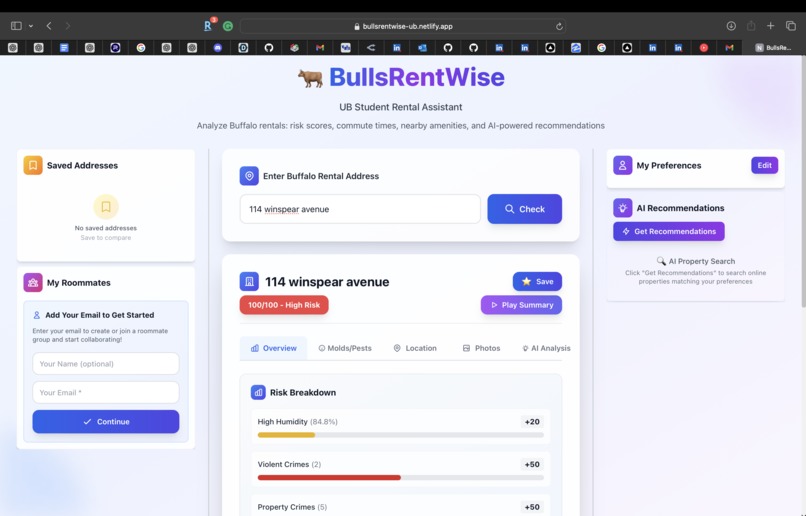Image resolution: width=806 pixels, height=516 pixels.
Task: Toggle the Safari sidebar icon
Action: 16,26
